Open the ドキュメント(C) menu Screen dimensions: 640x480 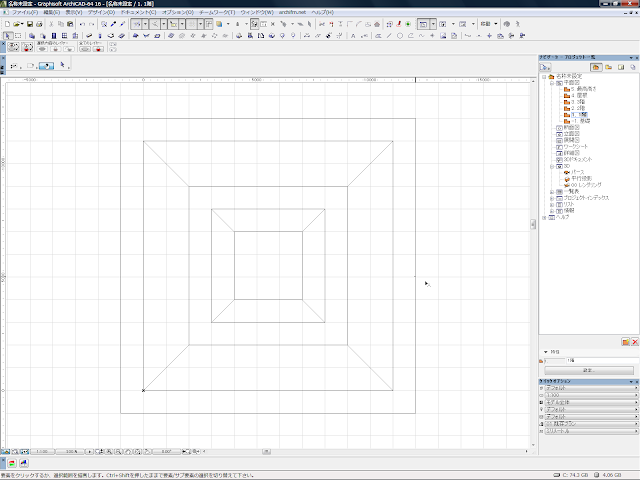tap(138, 12)
